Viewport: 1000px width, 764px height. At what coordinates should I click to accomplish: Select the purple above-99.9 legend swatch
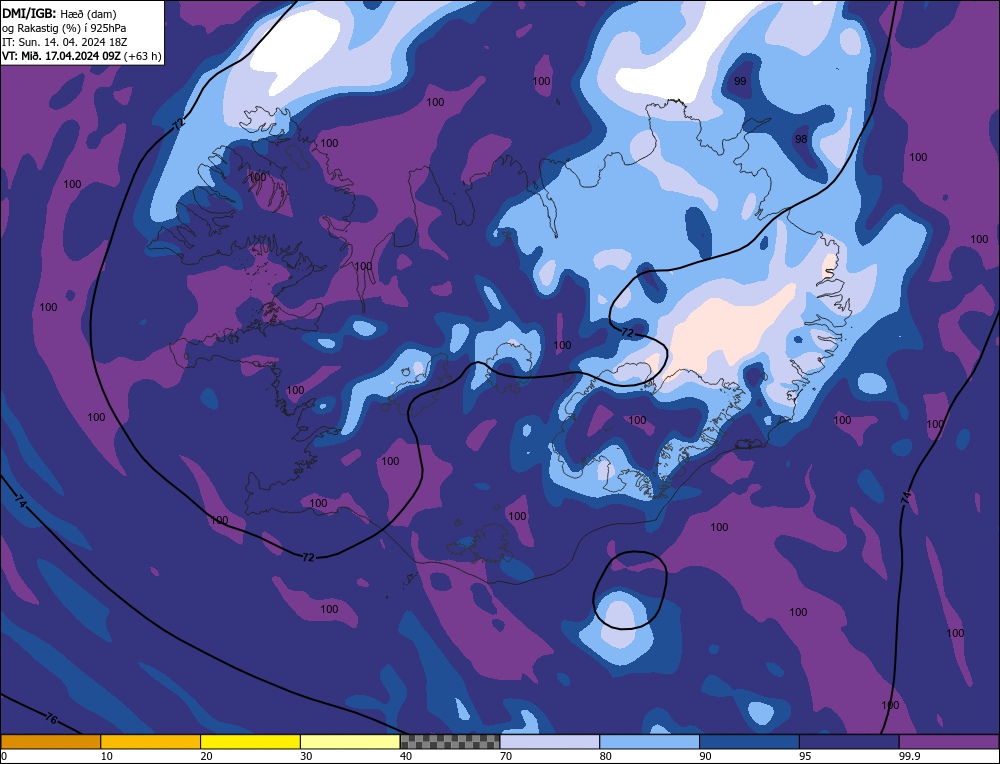click(x=949, y=742)
